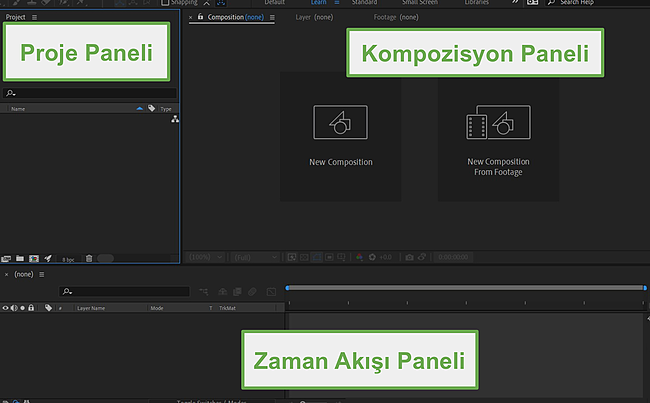Toggle the region of interest icon

(329, 257)
